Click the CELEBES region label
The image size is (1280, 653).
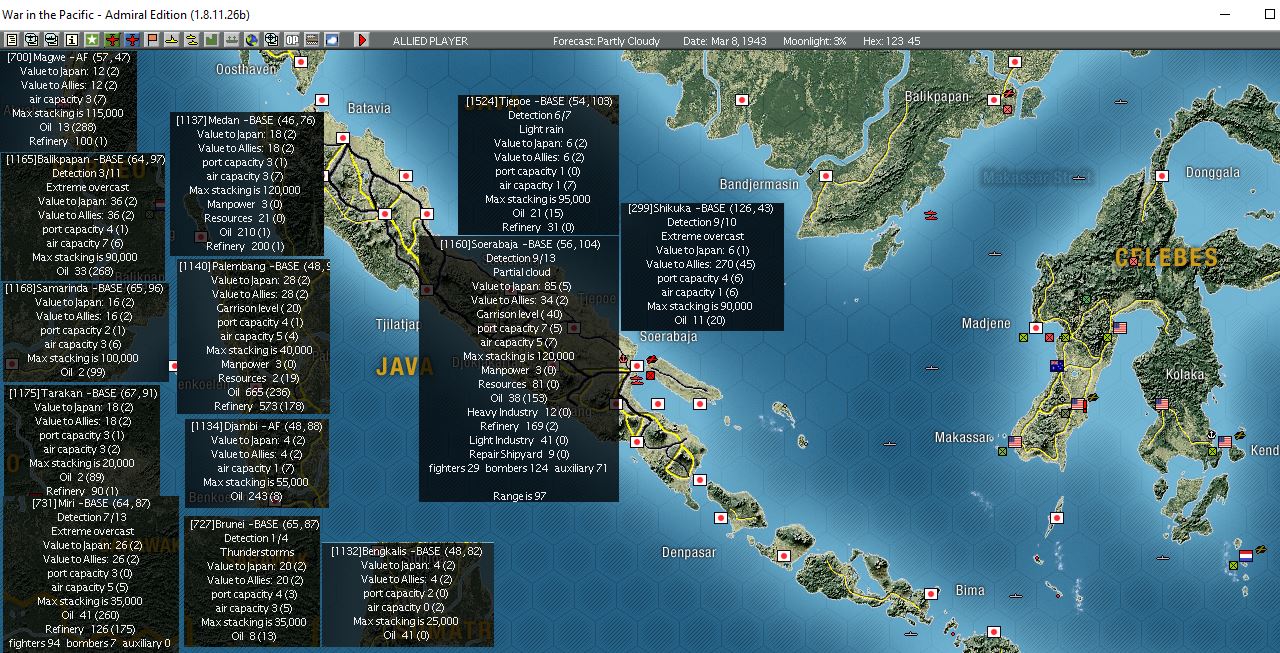[1167, 257]
